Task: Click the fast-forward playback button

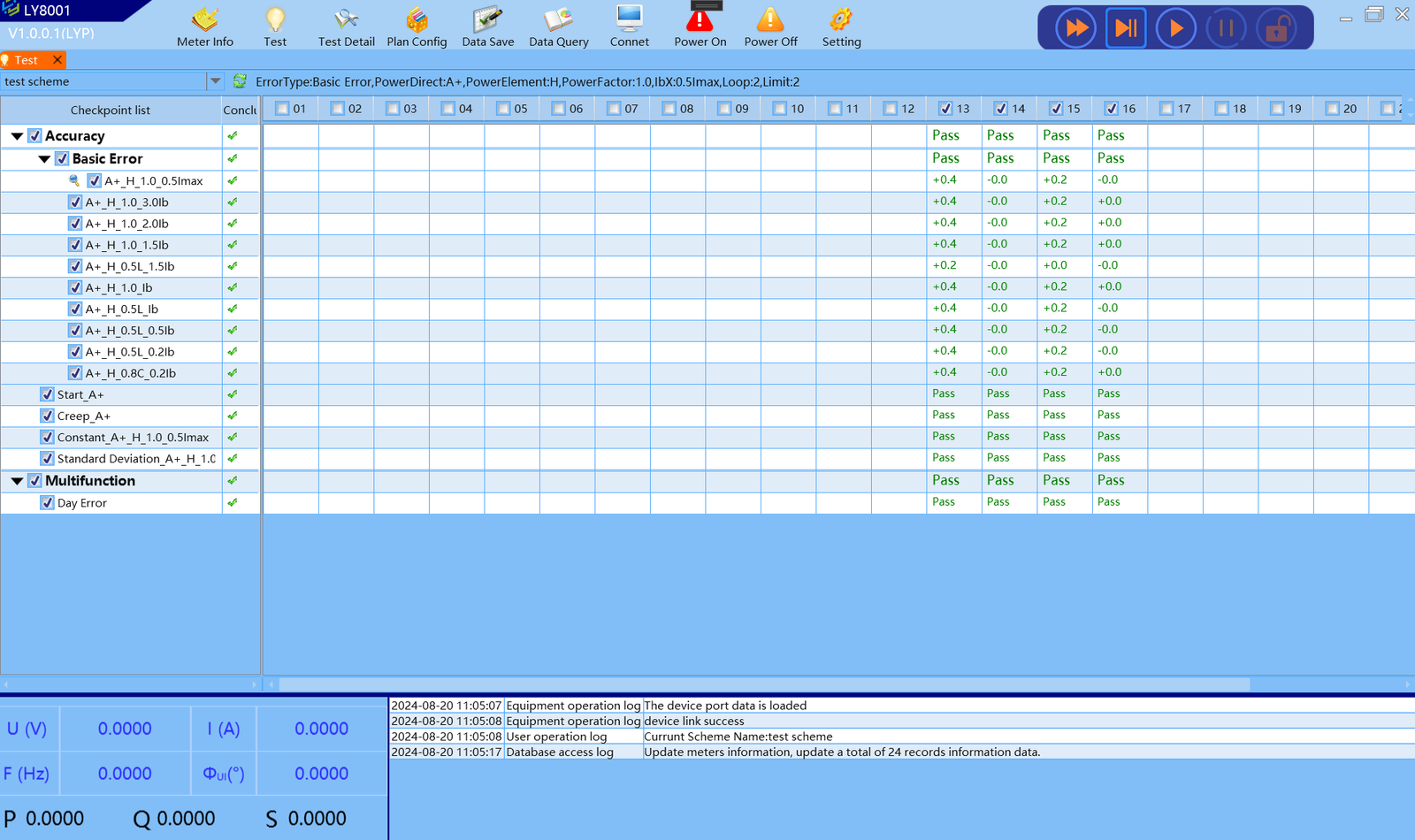Action: tap(1076, 28)
